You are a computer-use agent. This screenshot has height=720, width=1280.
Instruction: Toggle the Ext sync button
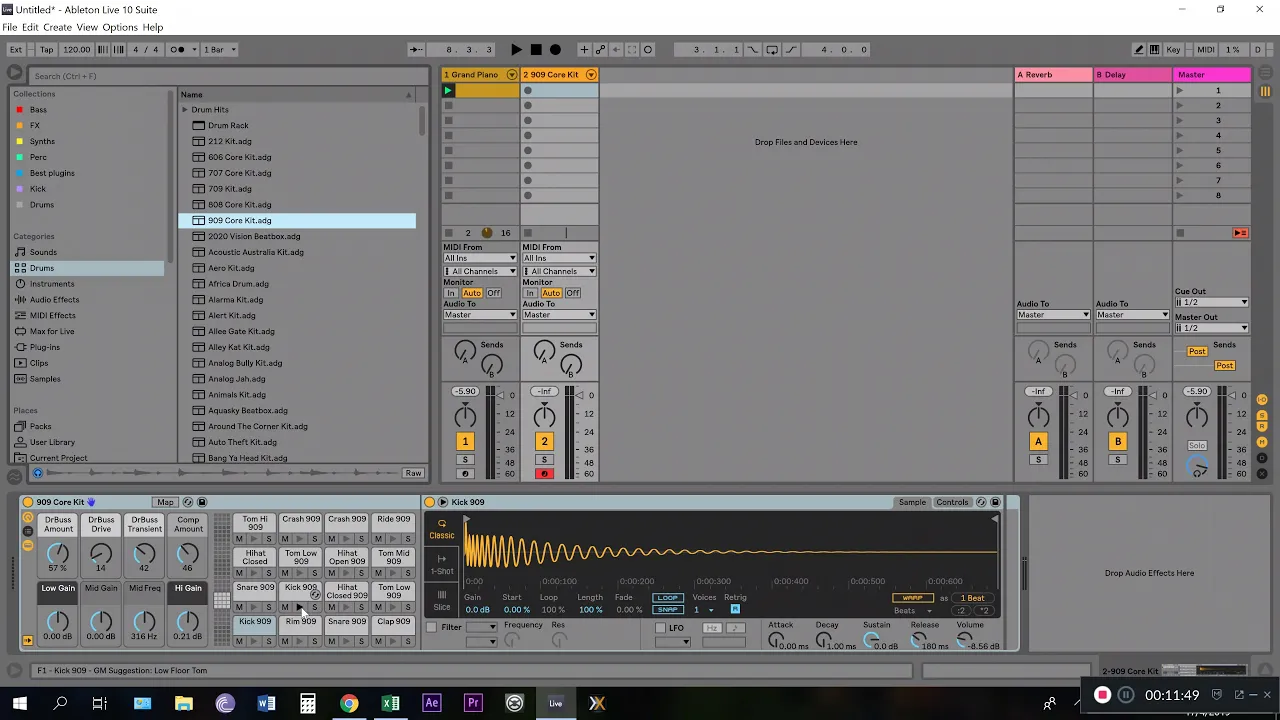(16, 49)
